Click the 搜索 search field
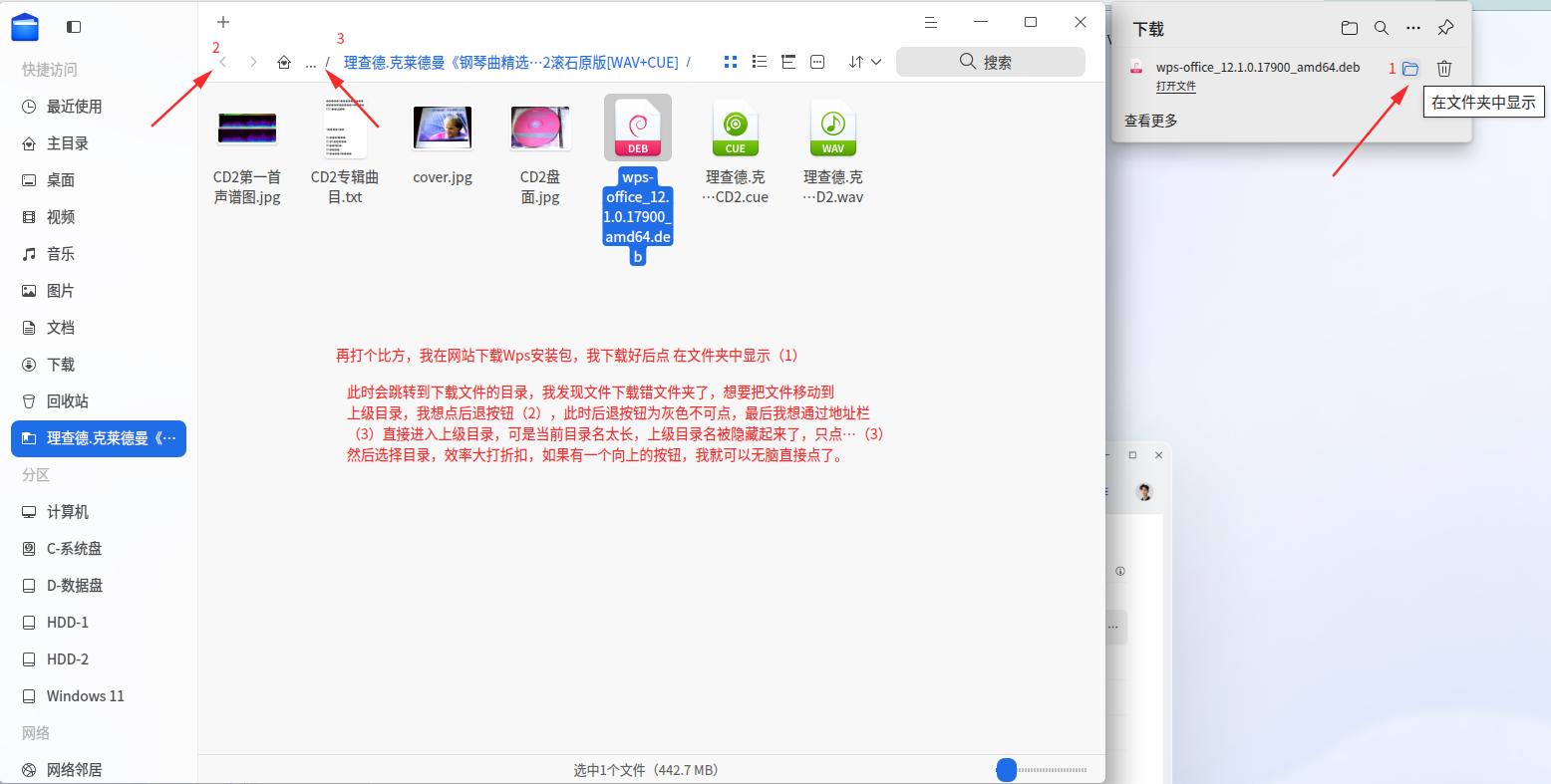This screenshot has height=784, width=1551. pos(991,62)
